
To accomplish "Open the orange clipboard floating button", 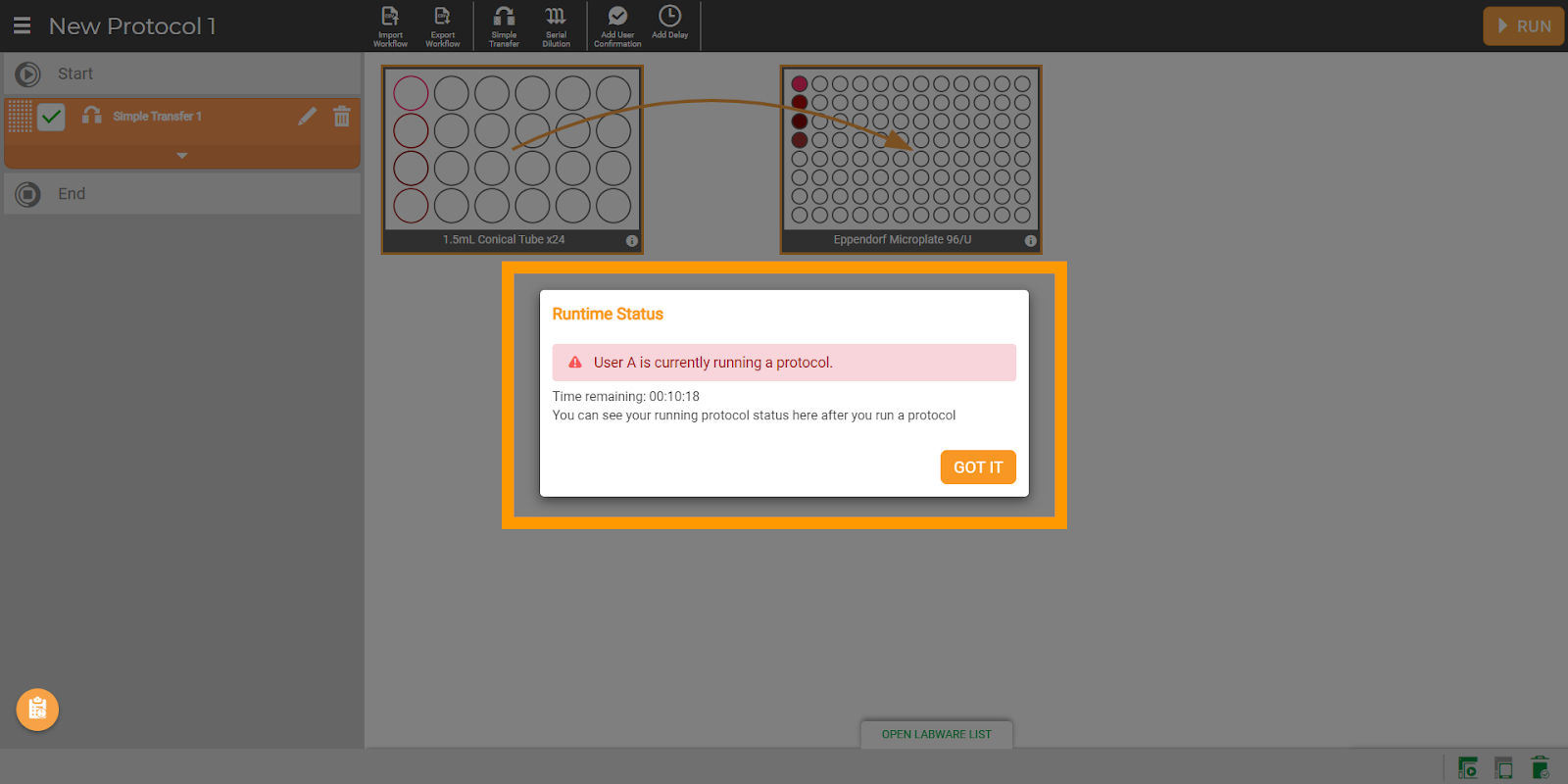I will tap(37, 710).
